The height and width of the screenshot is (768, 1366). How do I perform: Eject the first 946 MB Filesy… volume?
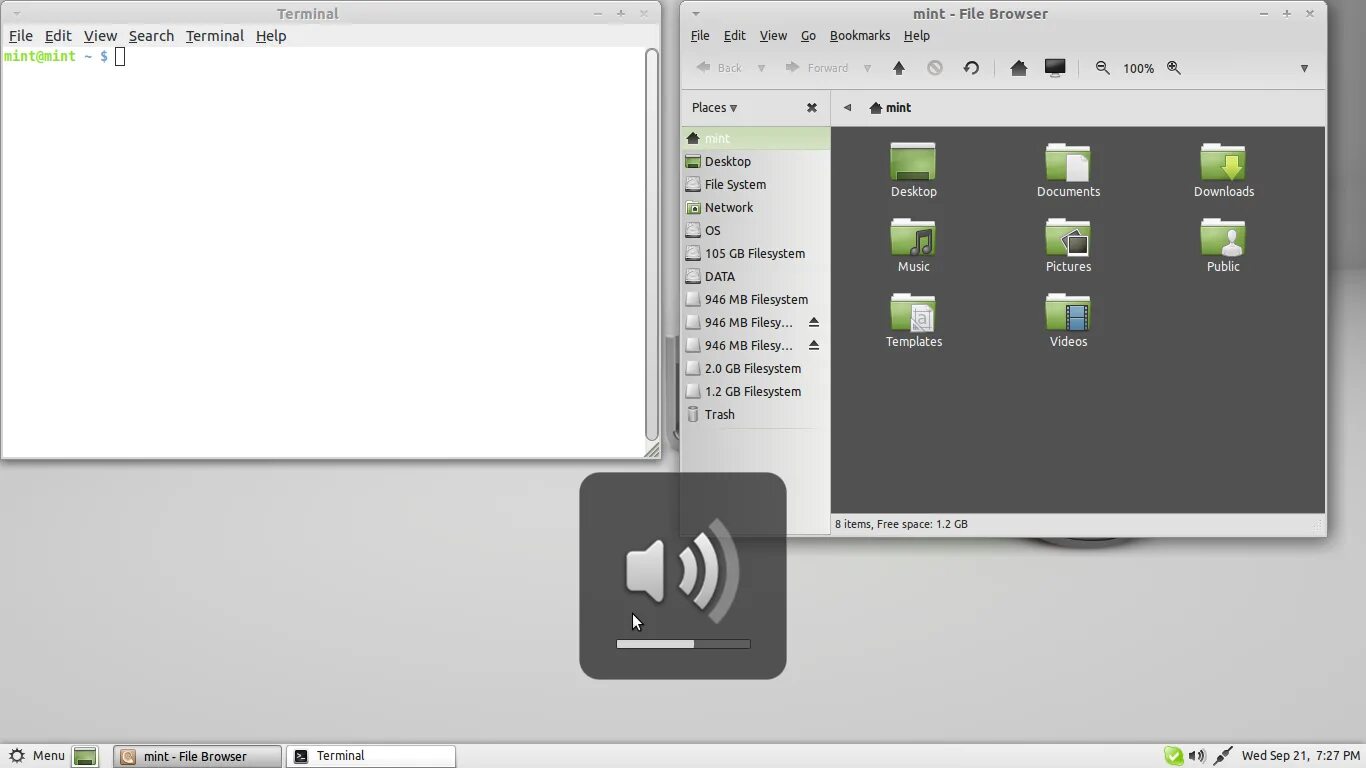(x=814, y=322)
